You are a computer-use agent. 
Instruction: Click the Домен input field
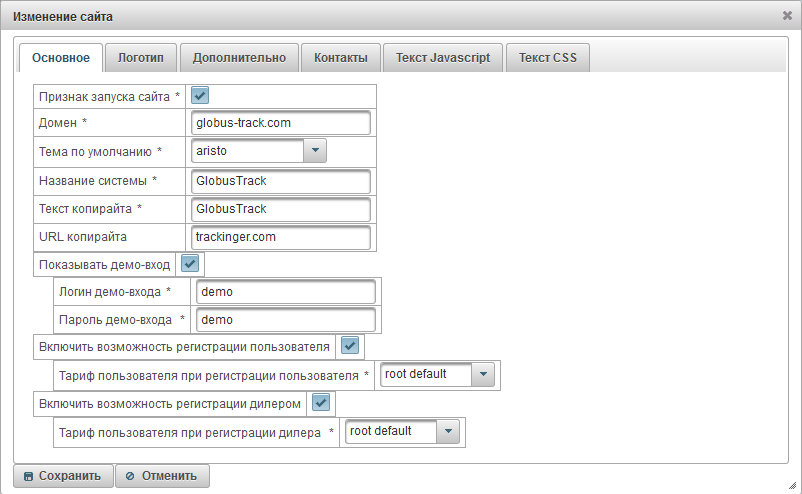[280, 123]
